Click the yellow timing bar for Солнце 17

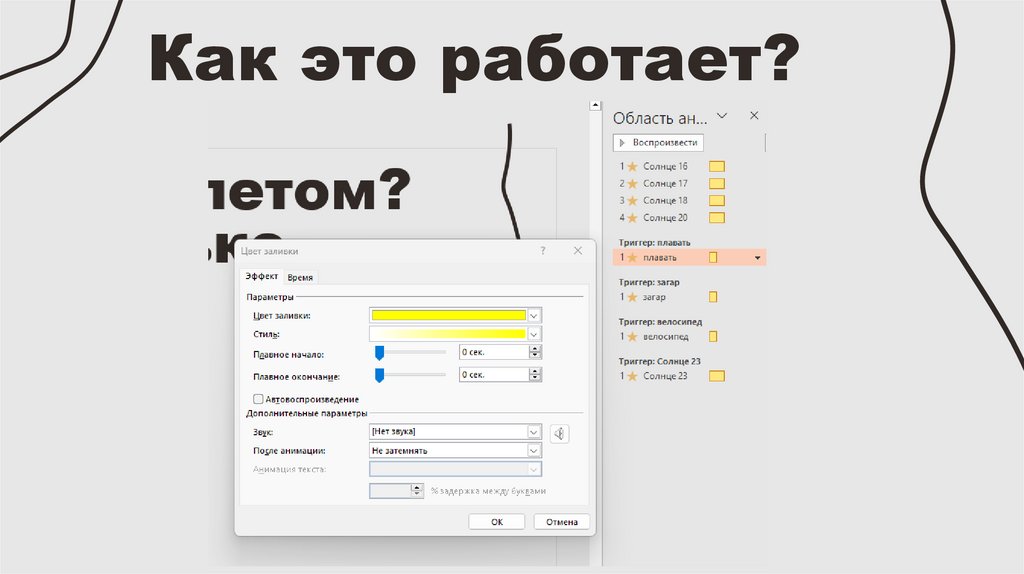pos(717,183)
